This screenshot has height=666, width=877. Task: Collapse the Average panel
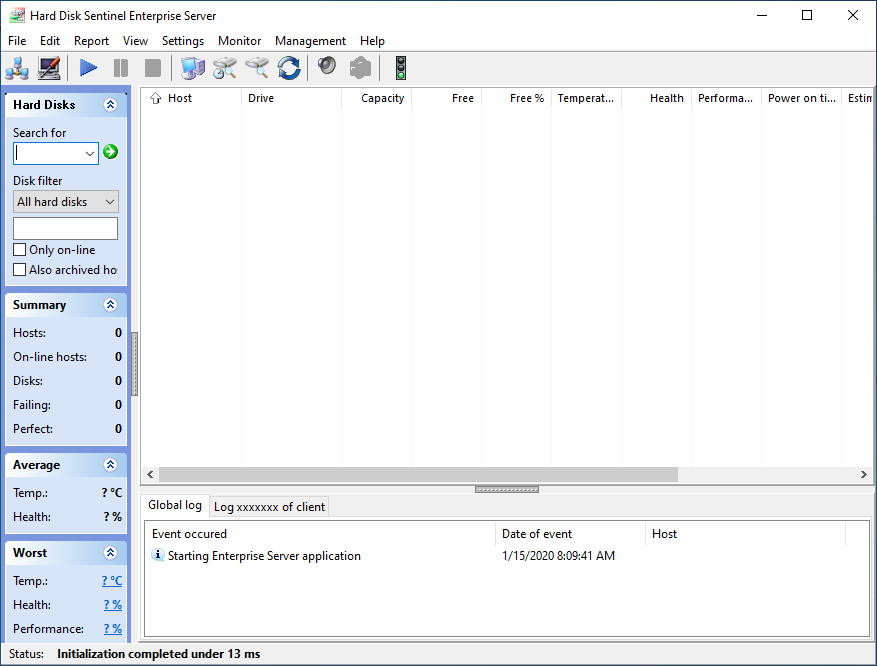pyautogui.click(x=110, y=464)
